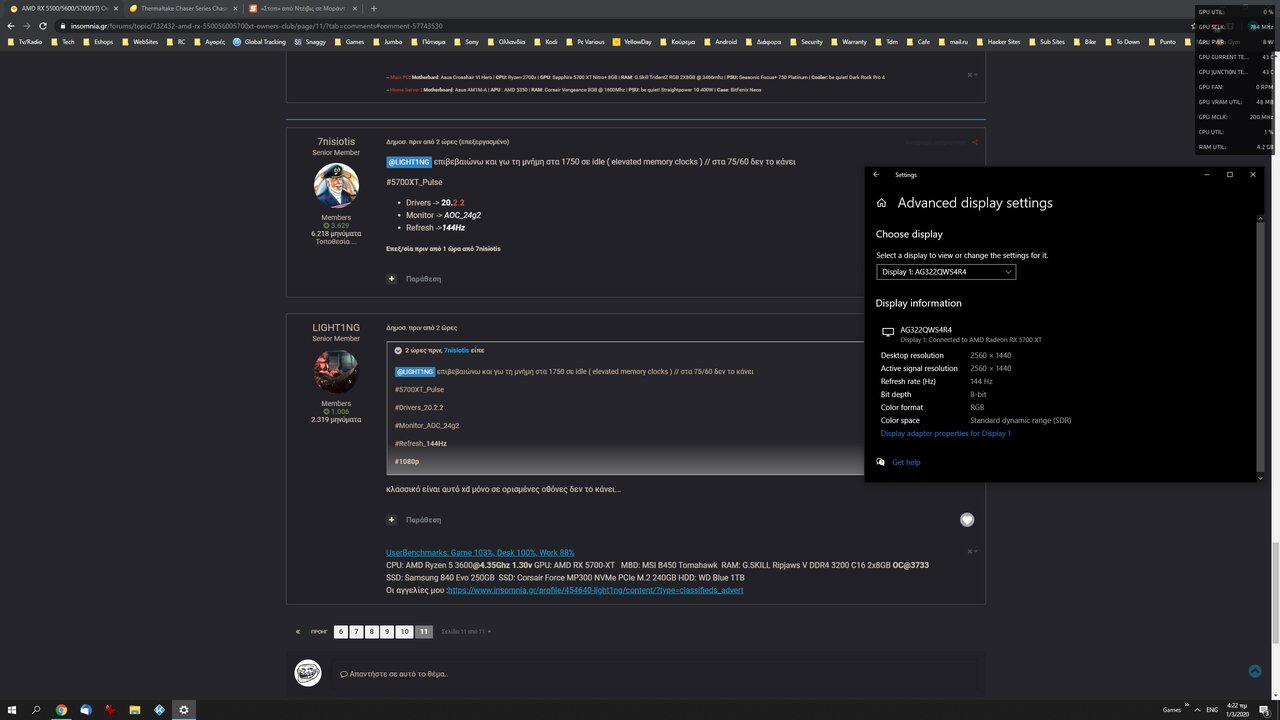This screenshot has height=720, width=1280.
Task: Show hidden system tray icons
Action: 1195,710
